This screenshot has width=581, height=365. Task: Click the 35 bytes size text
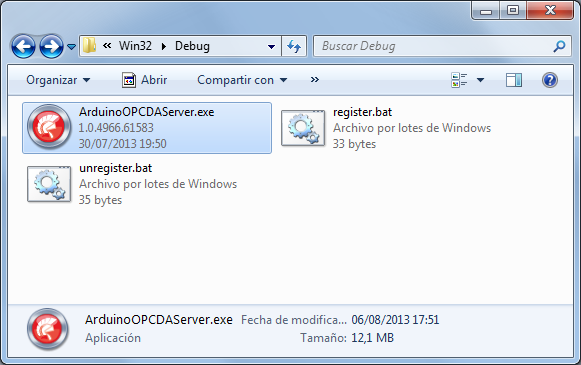click(100, 200)
